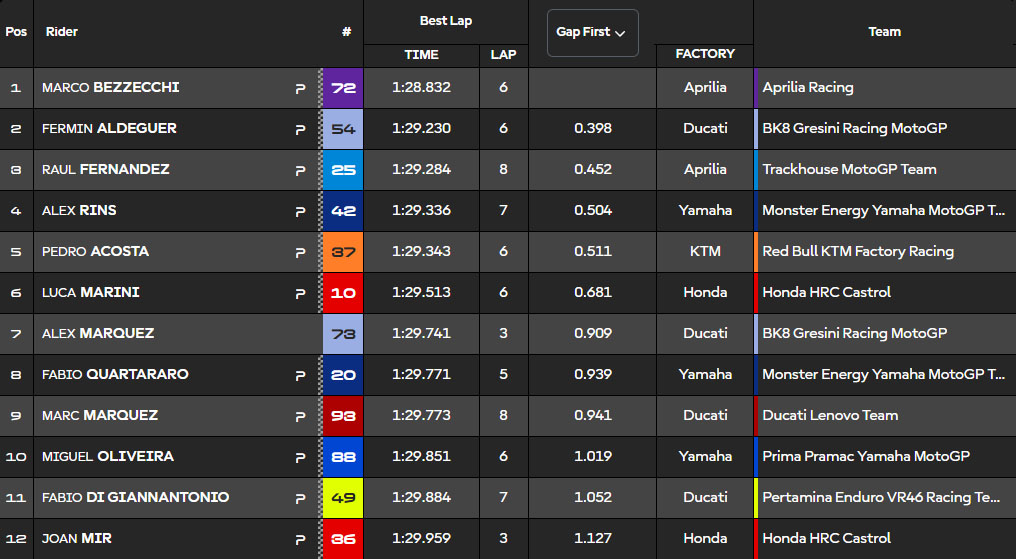Click gap value 0.452
The width and height of the screenshot is (1016, 559).
tap(593, 169)
